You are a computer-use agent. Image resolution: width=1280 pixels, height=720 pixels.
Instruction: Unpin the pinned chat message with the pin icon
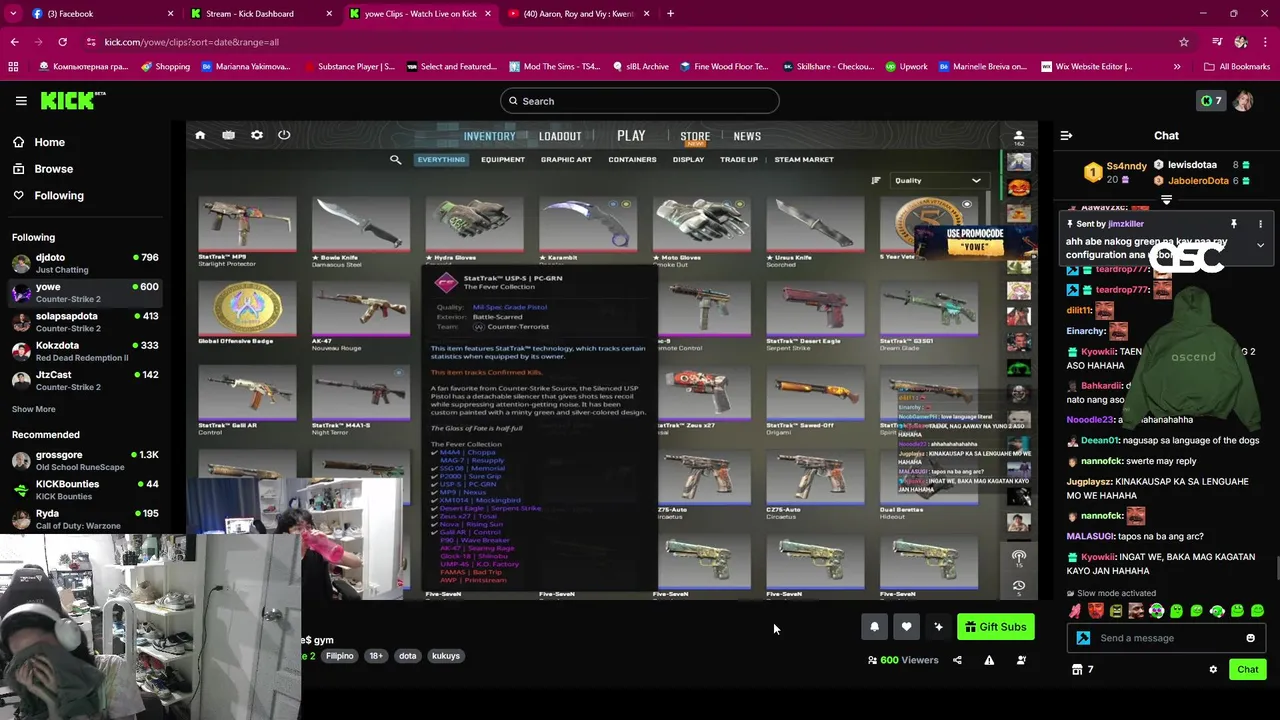coord(1234,224)
